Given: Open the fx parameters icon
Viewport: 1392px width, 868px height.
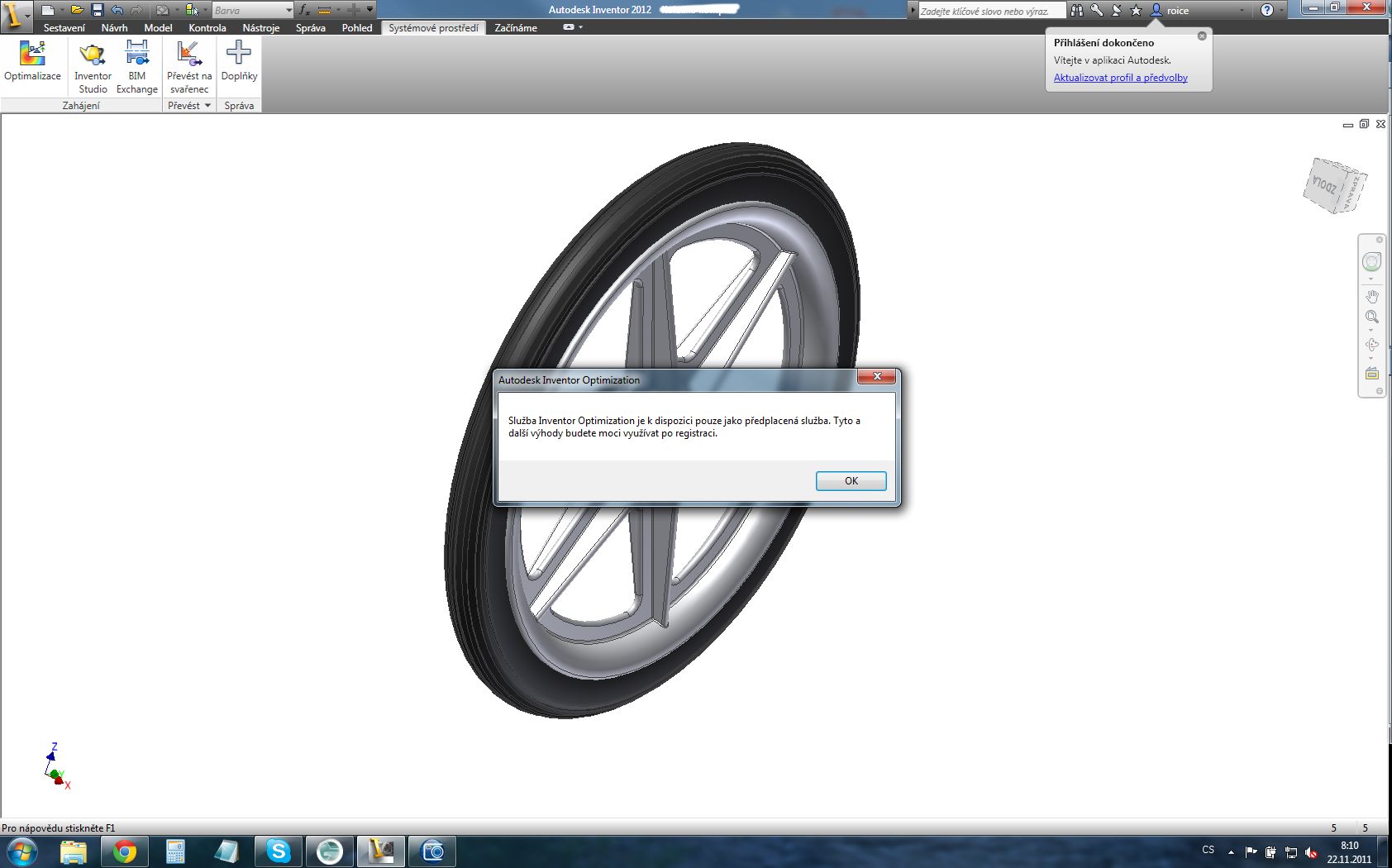Looking at the screenshot, I should point(304,10).
